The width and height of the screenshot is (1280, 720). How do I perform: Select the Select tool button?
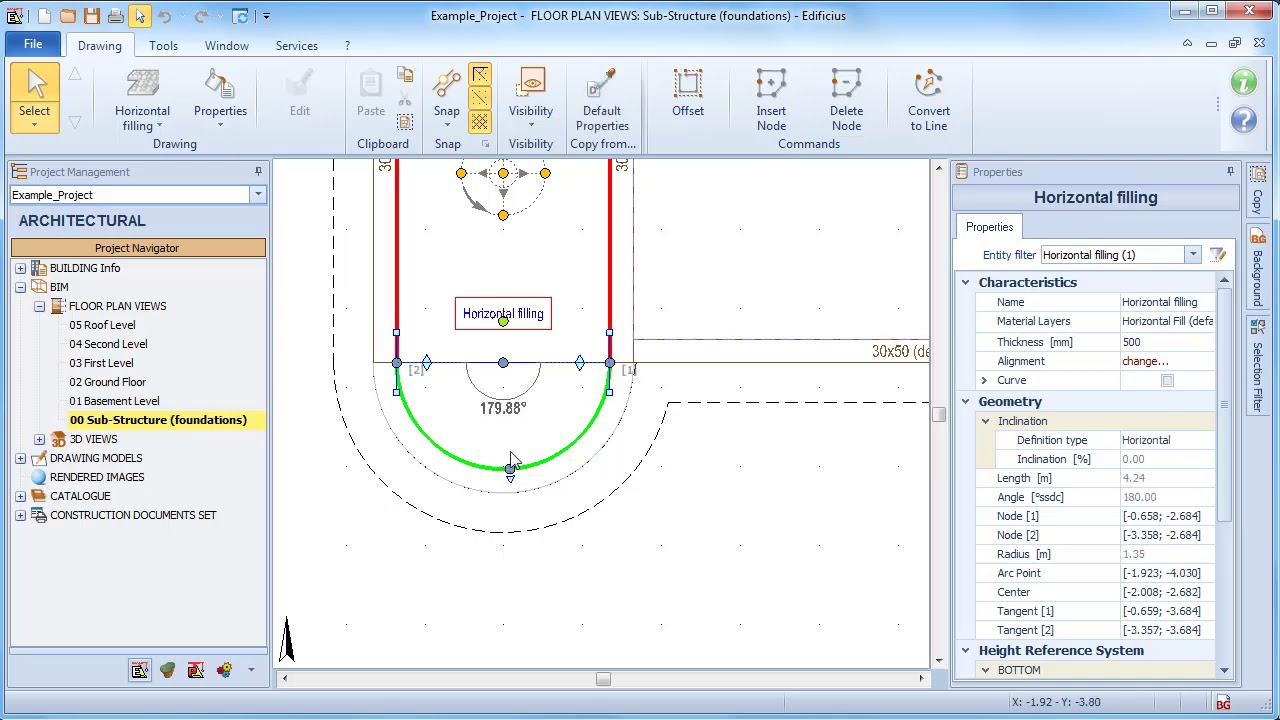pos(34,98)
